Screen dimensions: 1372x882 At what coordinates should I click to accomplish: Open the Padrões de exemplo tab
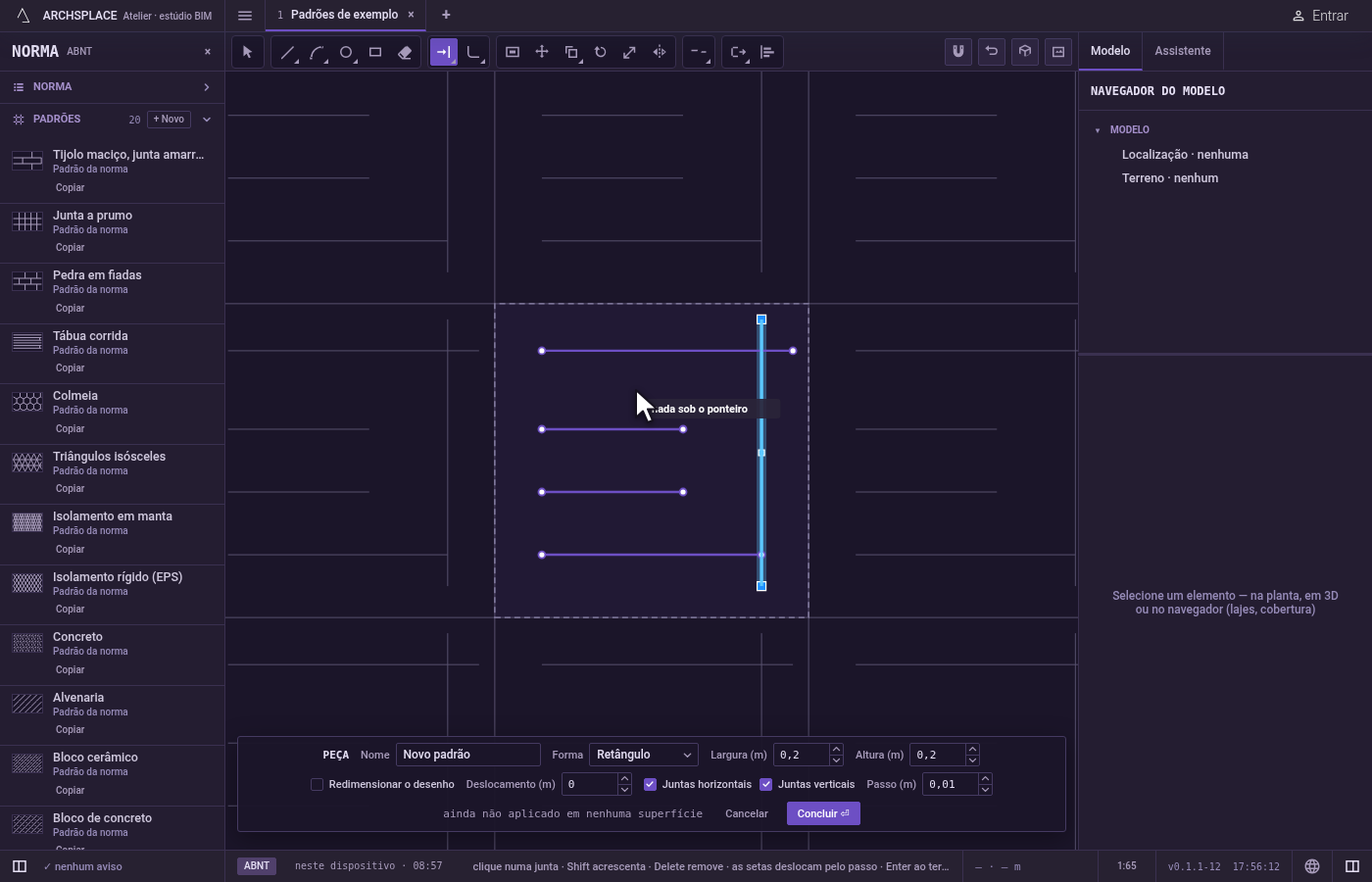[x=344, y=15]
